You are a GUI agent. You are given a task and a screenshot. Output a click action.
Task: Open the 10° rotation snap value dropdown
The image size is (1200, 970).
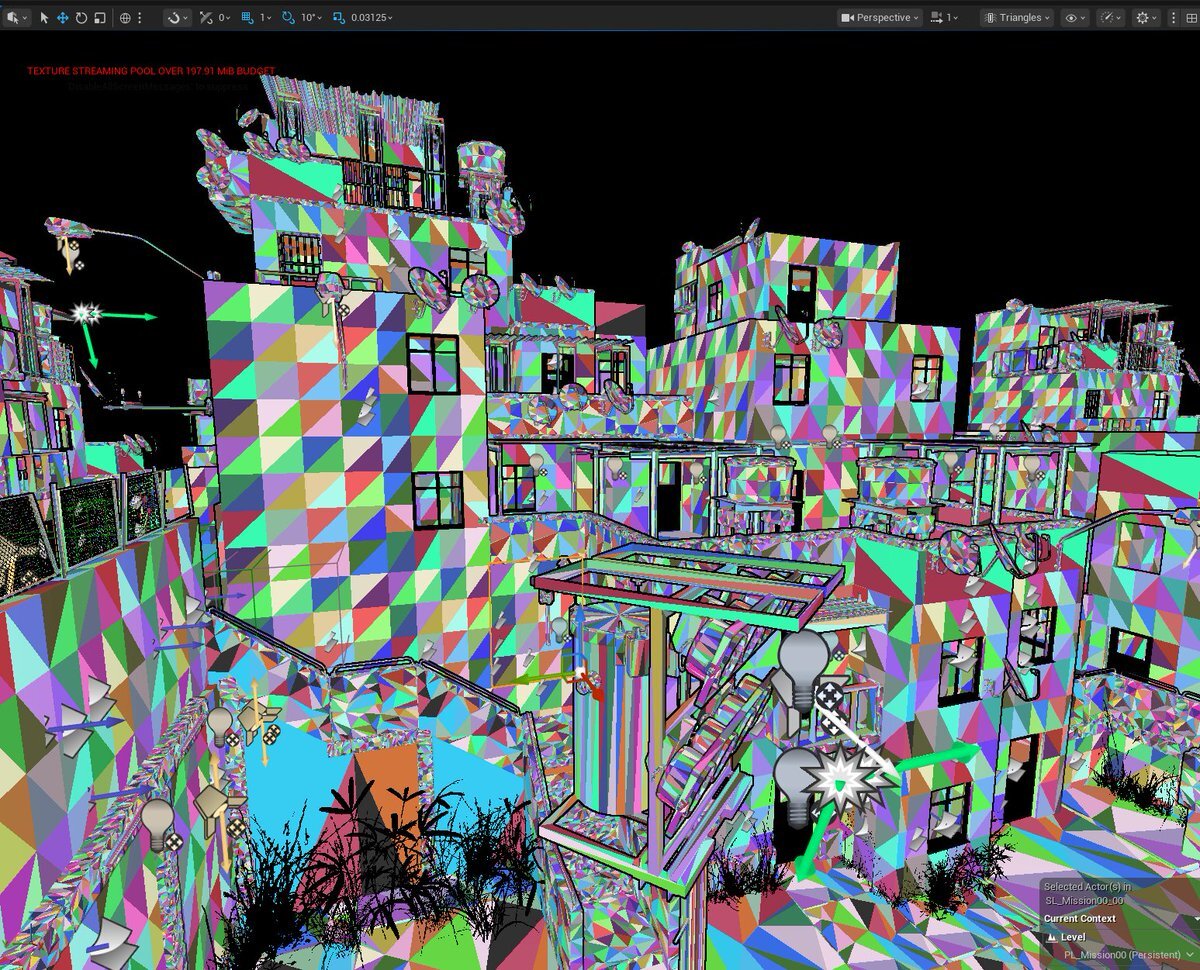(311, 18)
